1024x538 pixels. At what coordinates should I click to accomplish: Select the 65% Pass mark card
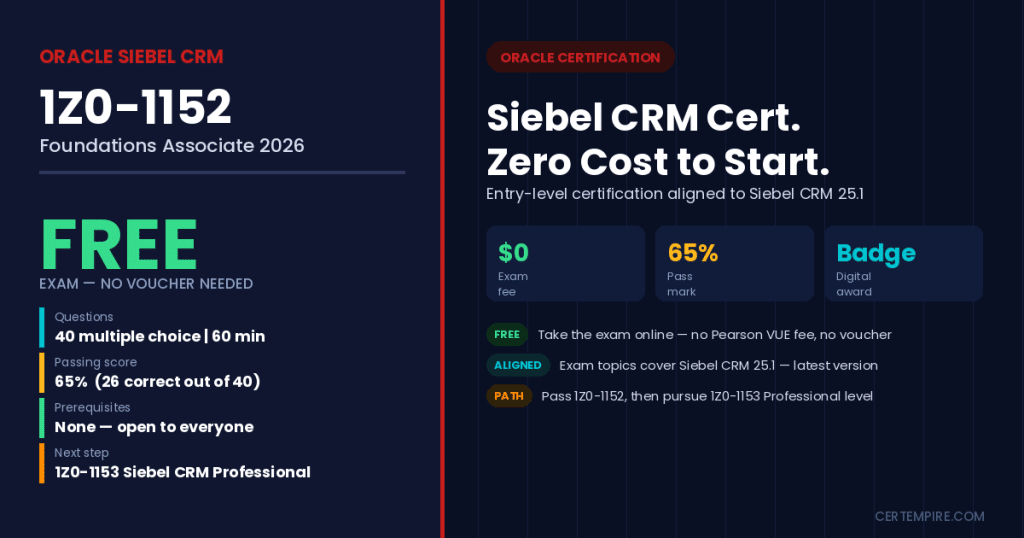pos(734,264)
